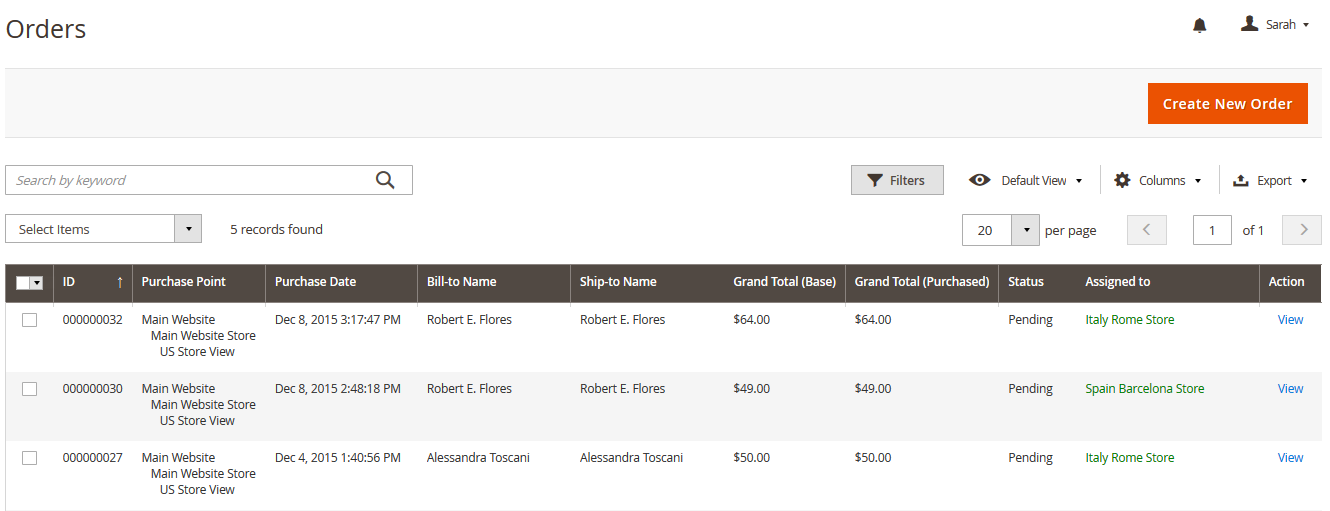Sort by Status column header
Image resolution: width=1330 pixels, height=511 pixels.
point(1026,282)
